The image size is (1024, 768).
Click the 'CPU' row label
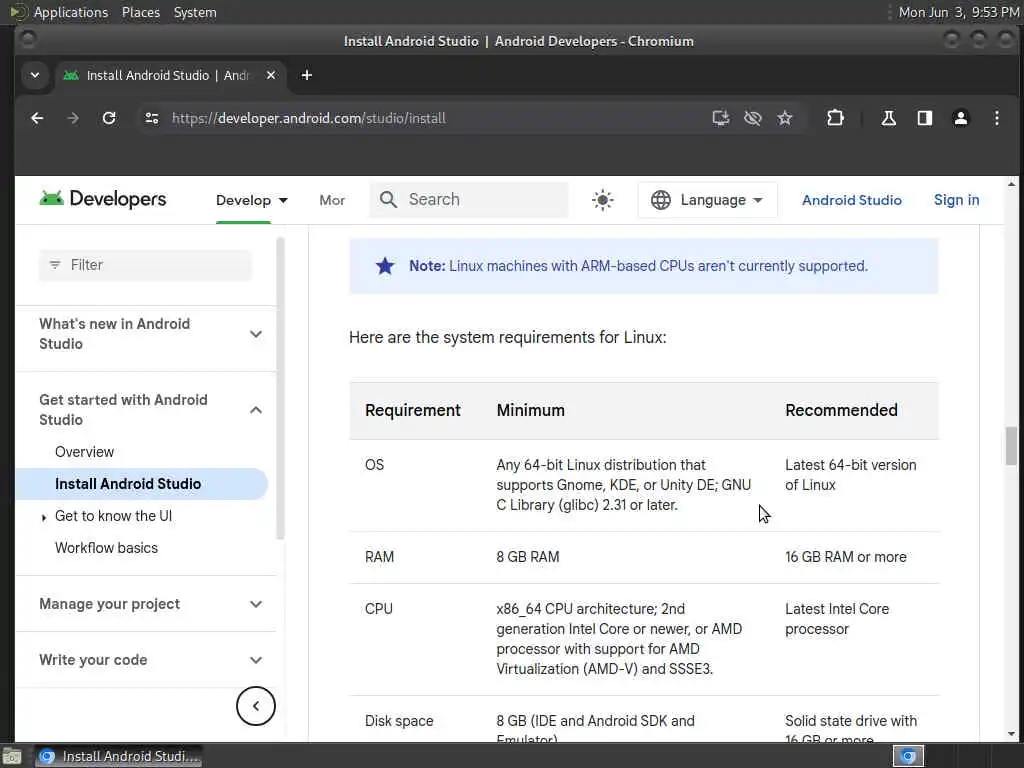pyautogui.click(x=379, y=609)
